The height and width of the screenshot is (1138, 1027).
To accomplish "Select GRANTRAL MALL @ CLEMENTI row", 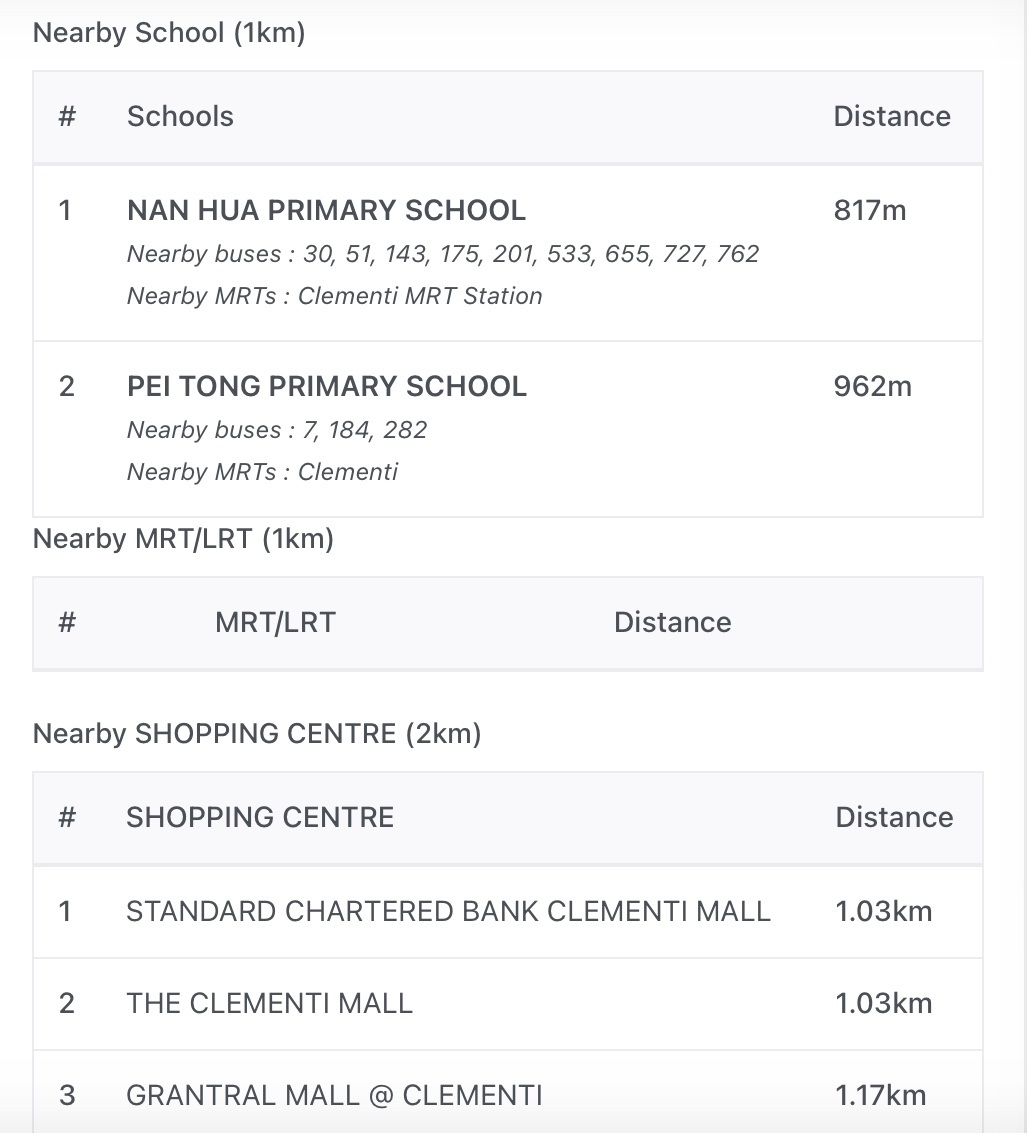I will (x=334, y=1096).
